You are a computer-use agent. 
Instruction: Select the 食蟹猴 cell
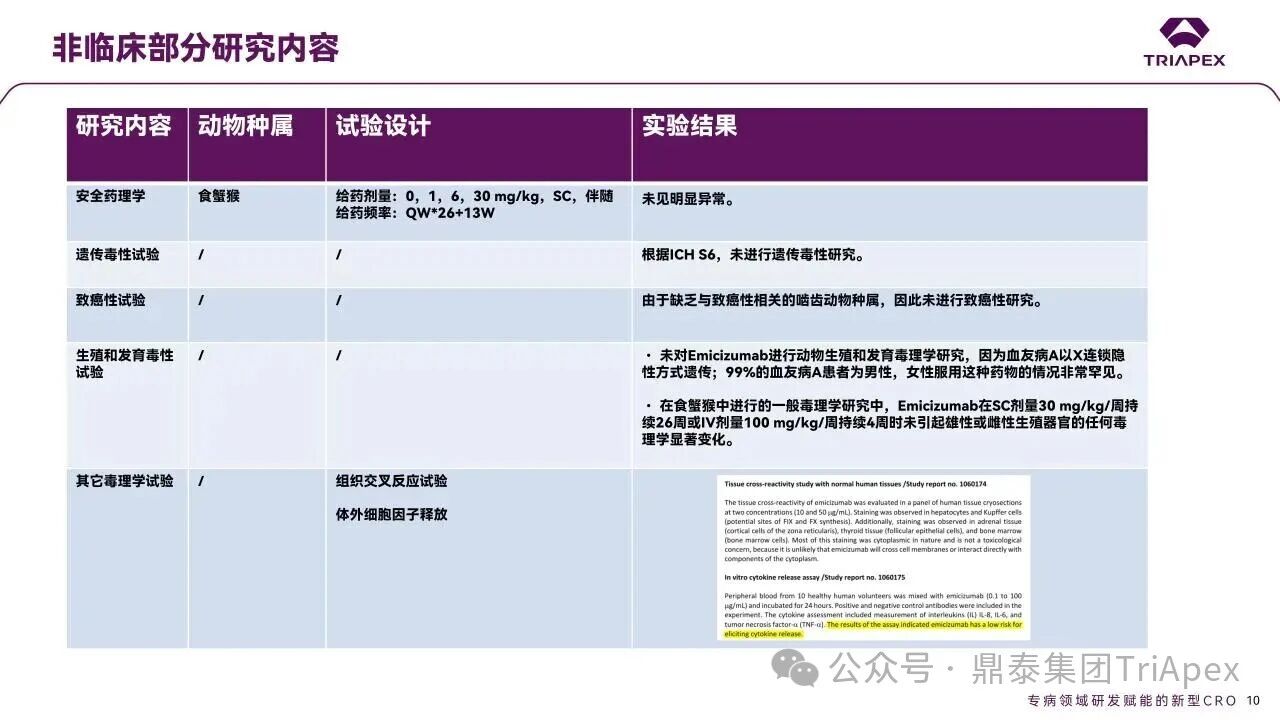[x=219, y=197]
